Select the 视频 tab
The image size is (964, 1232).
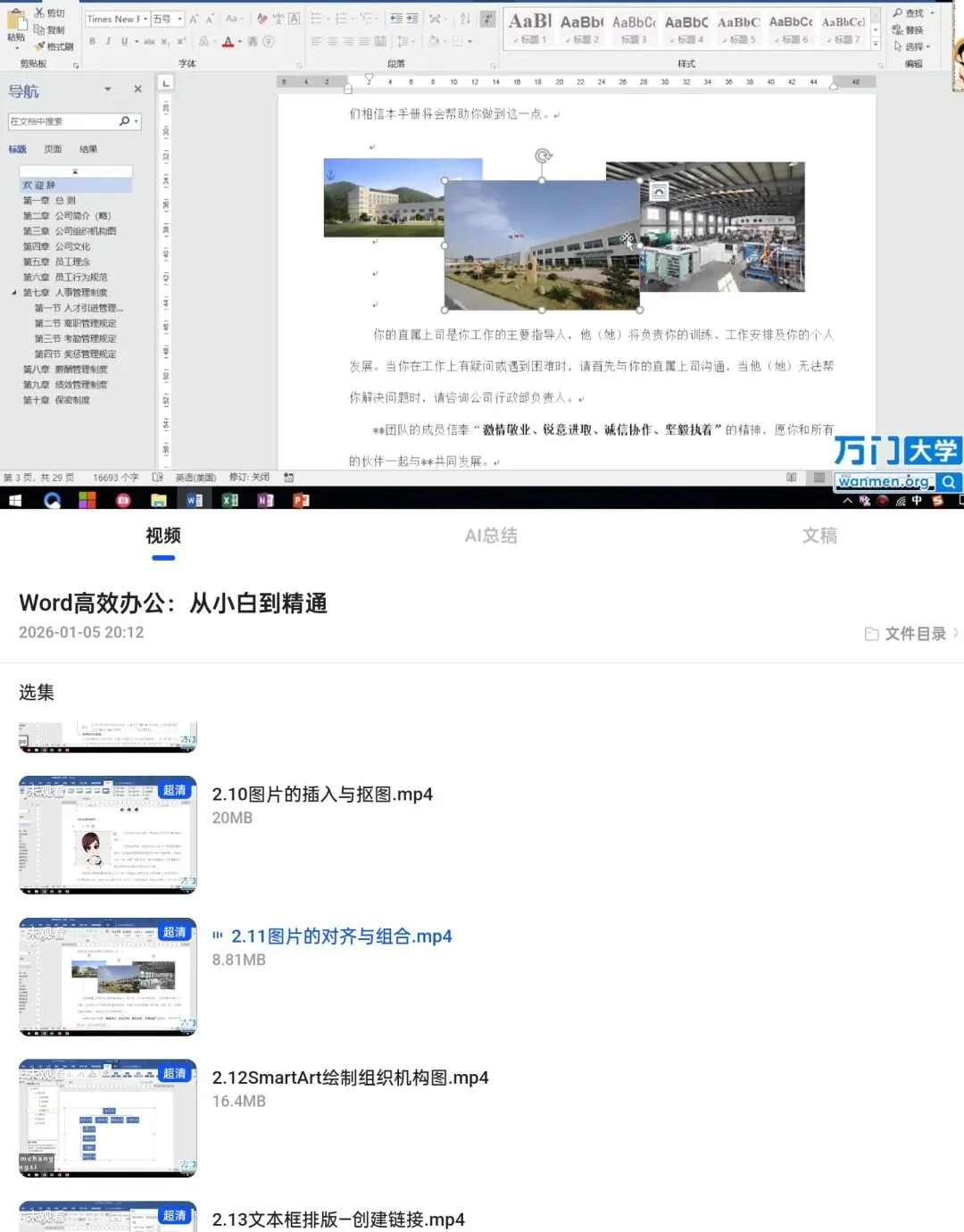point(163,536)
